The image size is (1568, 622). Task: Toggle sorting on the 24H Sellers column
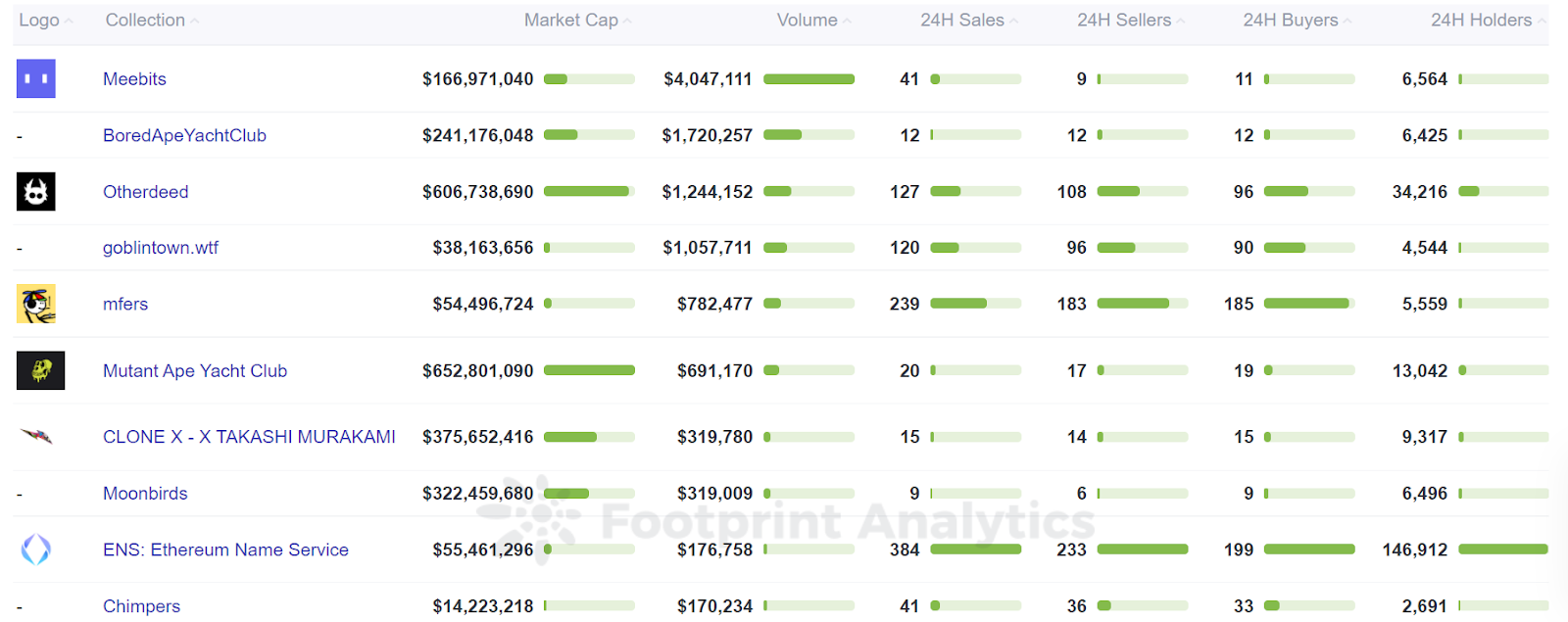pos(1123,20)
